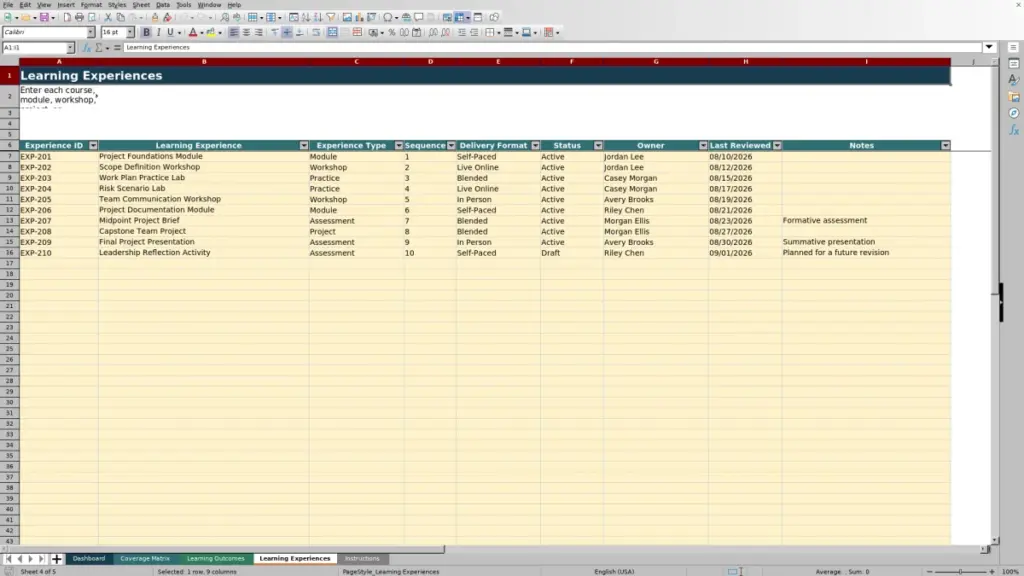Viewport: 1024px width, 576px height.
Task: Insert a chart icon
Action: [359, 18]
